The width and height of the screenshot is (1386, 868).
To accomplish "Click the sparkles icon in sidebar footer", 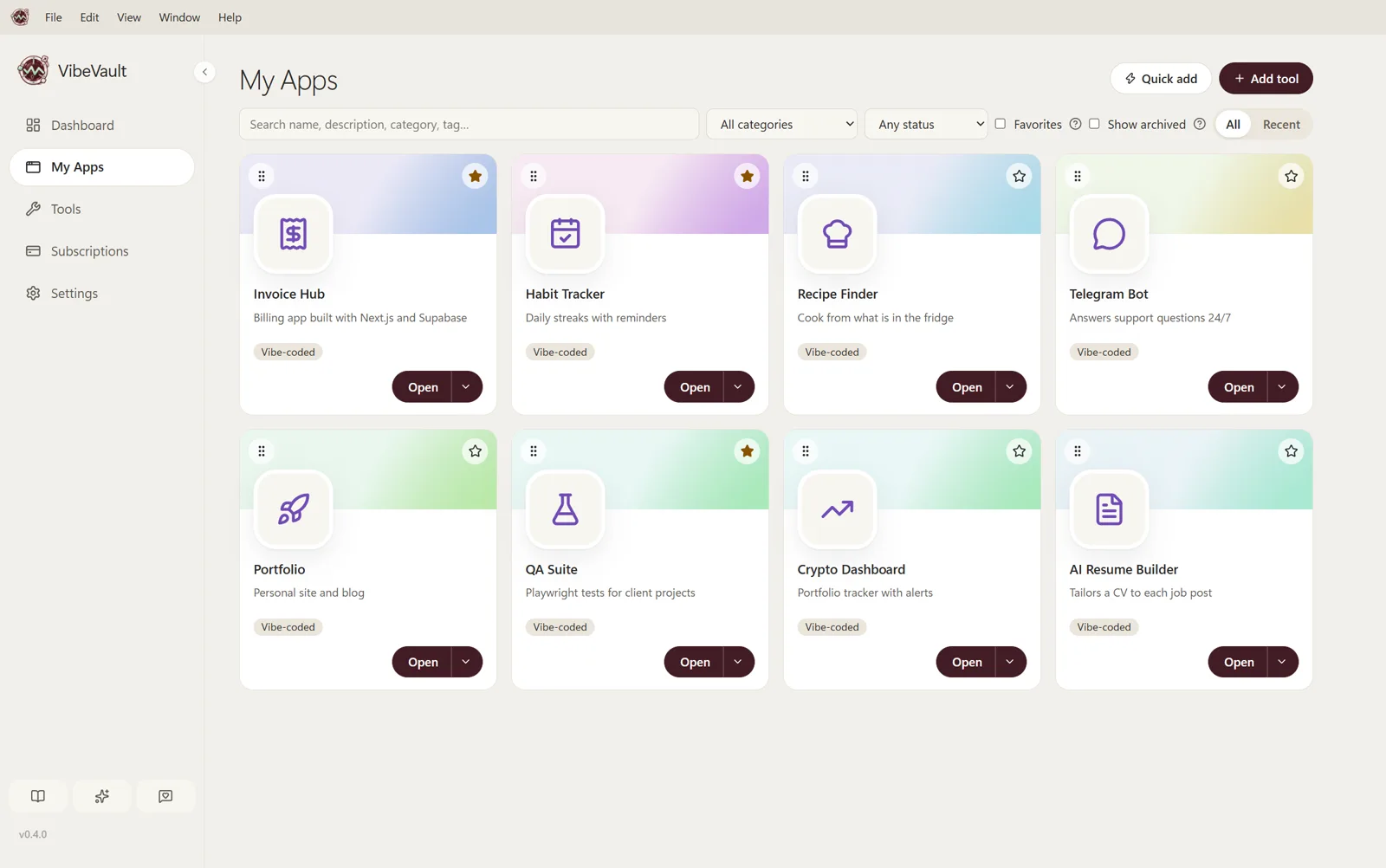I will click(102, 796).
